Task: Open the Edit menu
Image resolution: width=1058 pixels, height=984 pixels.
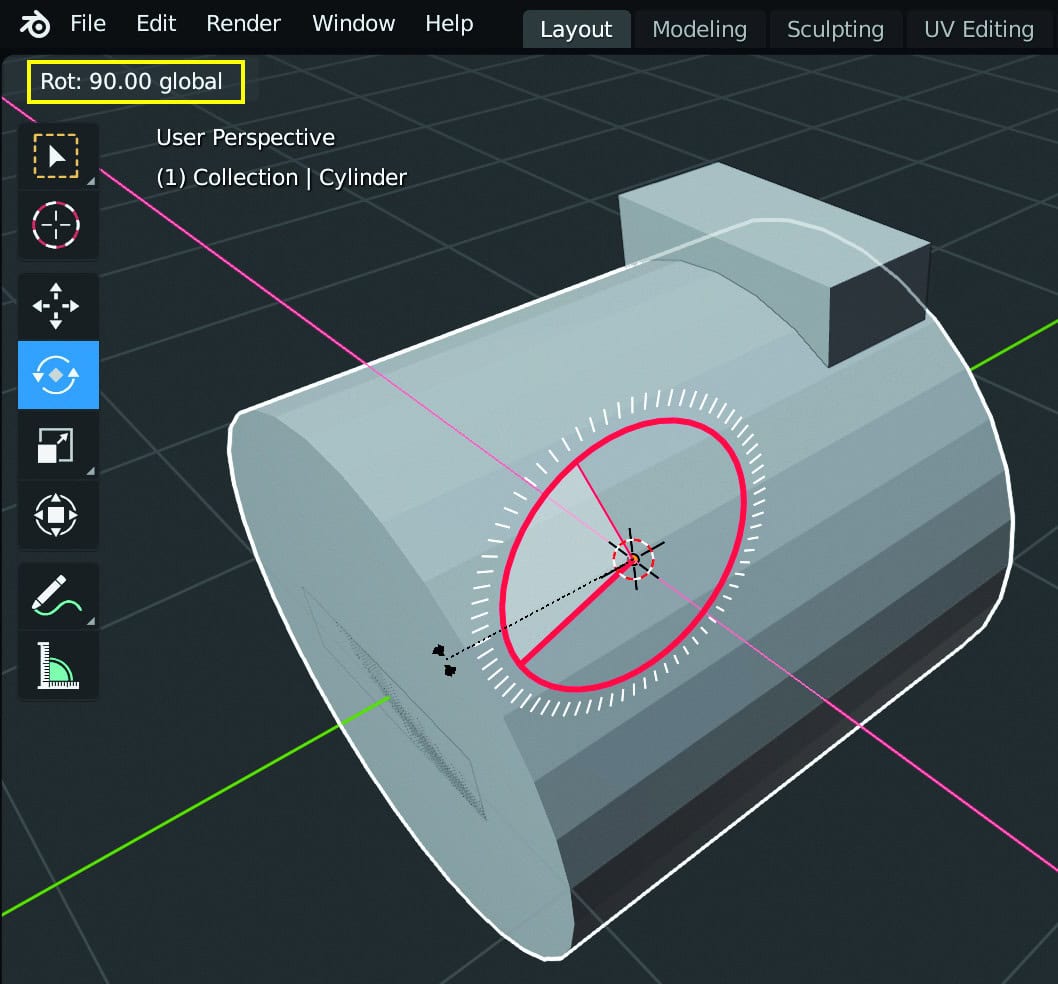Action: [156, 24]
